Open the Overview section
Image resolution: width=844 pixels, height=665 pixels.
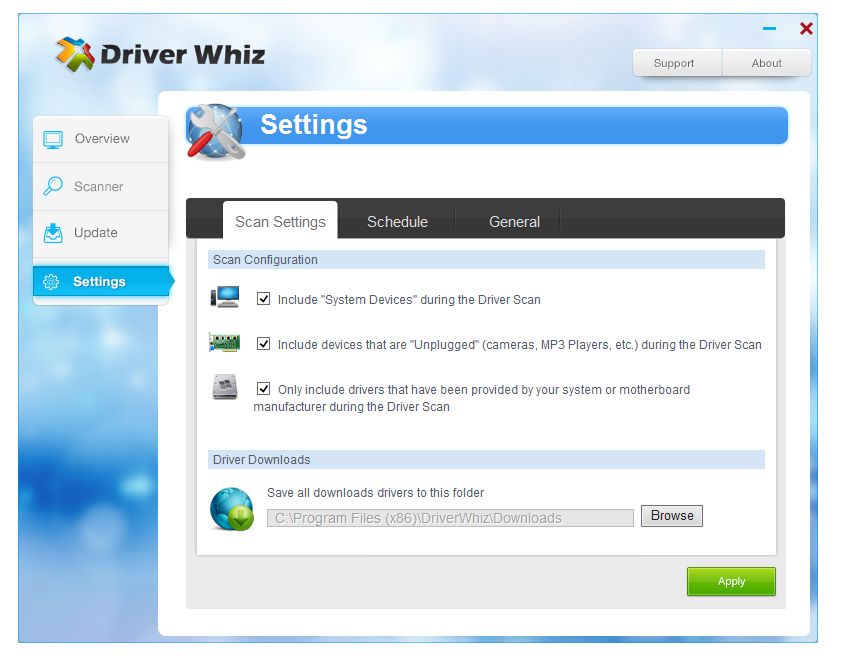coord(101,139)
